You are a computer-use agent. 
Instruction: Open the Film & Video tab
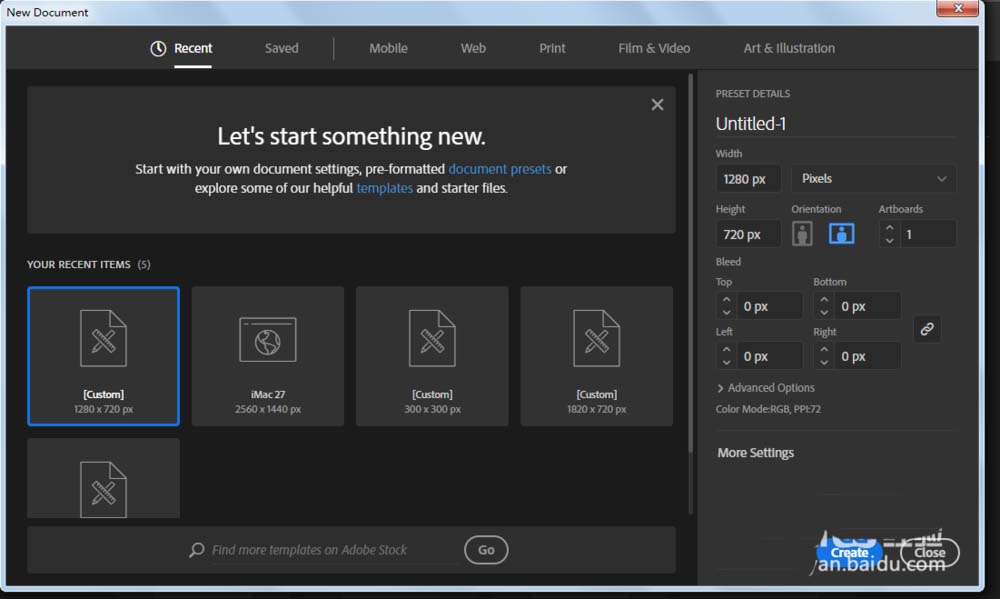[654, 48]
